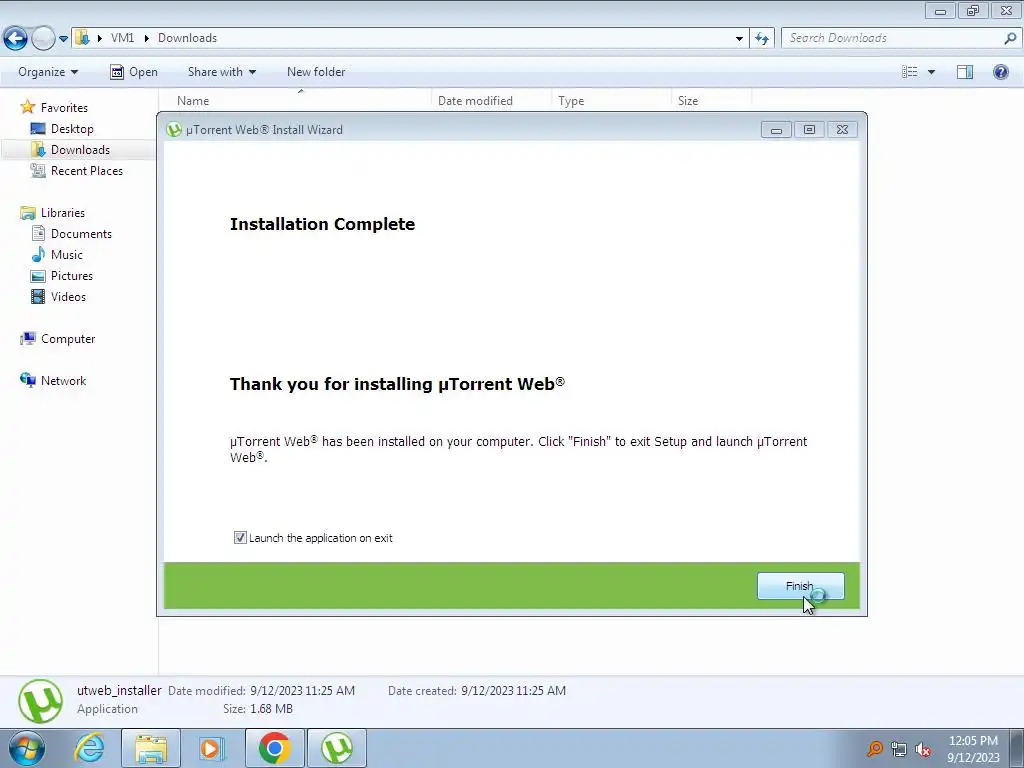The image size is (1024, 768).
Task: Click the magnifier tray icon
Action: point(874,748)
